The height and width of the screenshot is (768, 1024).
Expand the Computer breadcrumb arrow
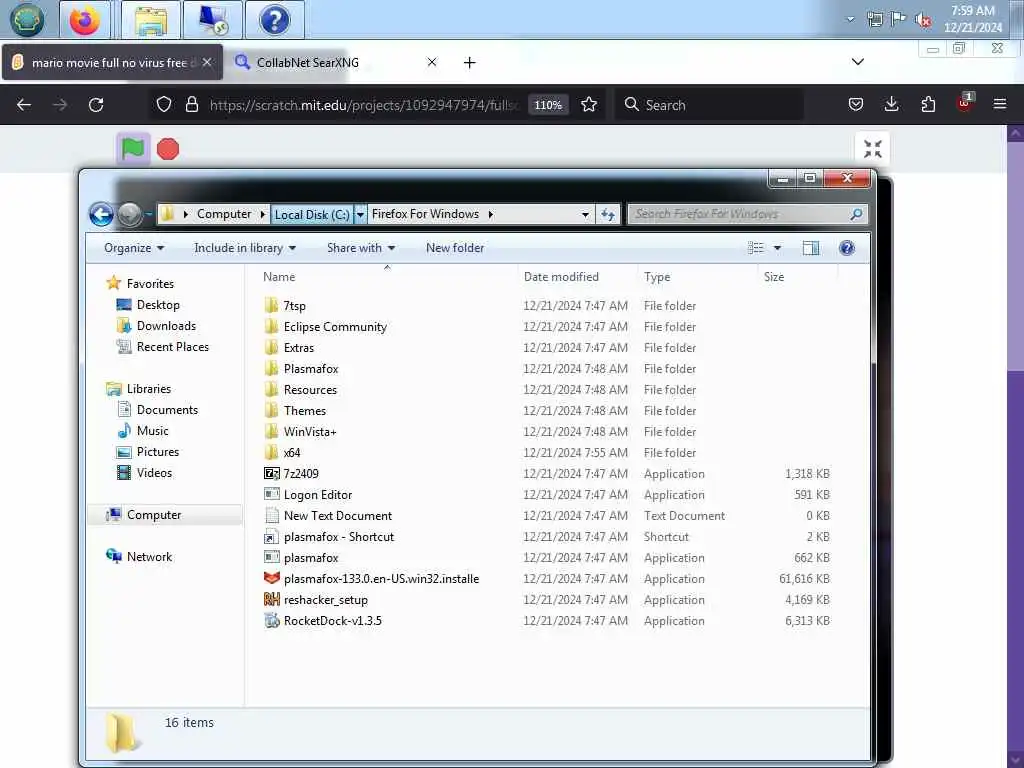pos(263,214)
